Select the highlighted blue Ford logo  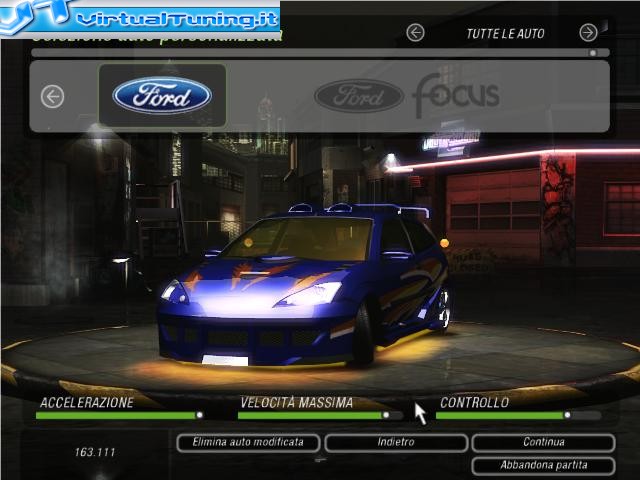(x=162, y=95)
